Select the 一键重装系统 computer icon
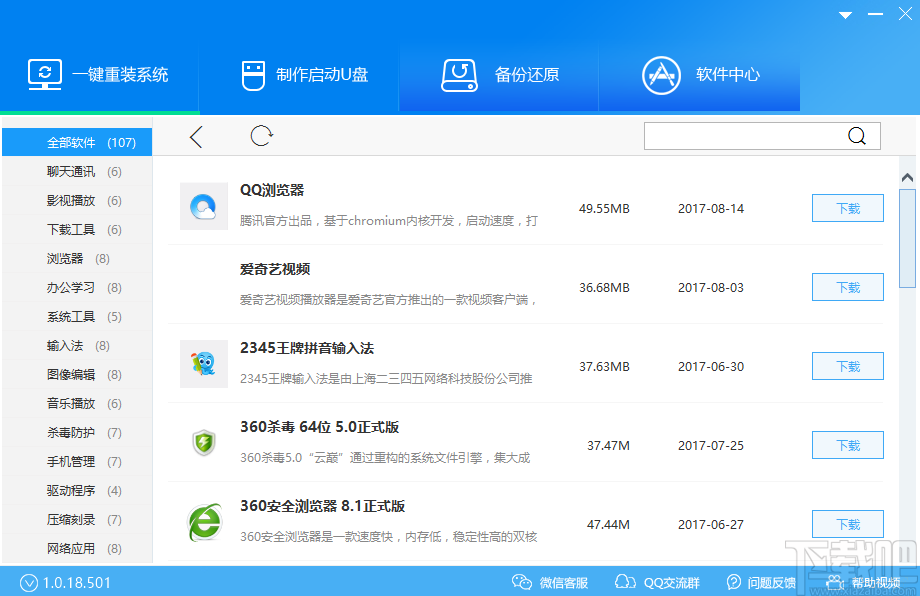 (44, 72)
